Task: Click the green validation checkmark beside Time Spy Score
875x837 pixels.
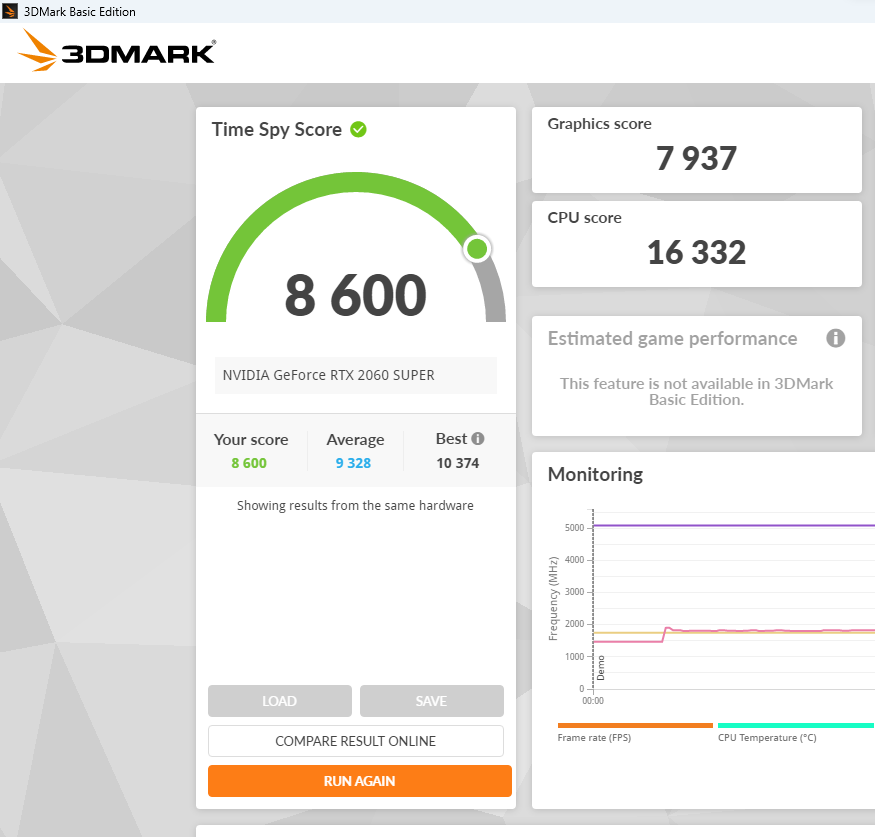Action: pos(358,129)
